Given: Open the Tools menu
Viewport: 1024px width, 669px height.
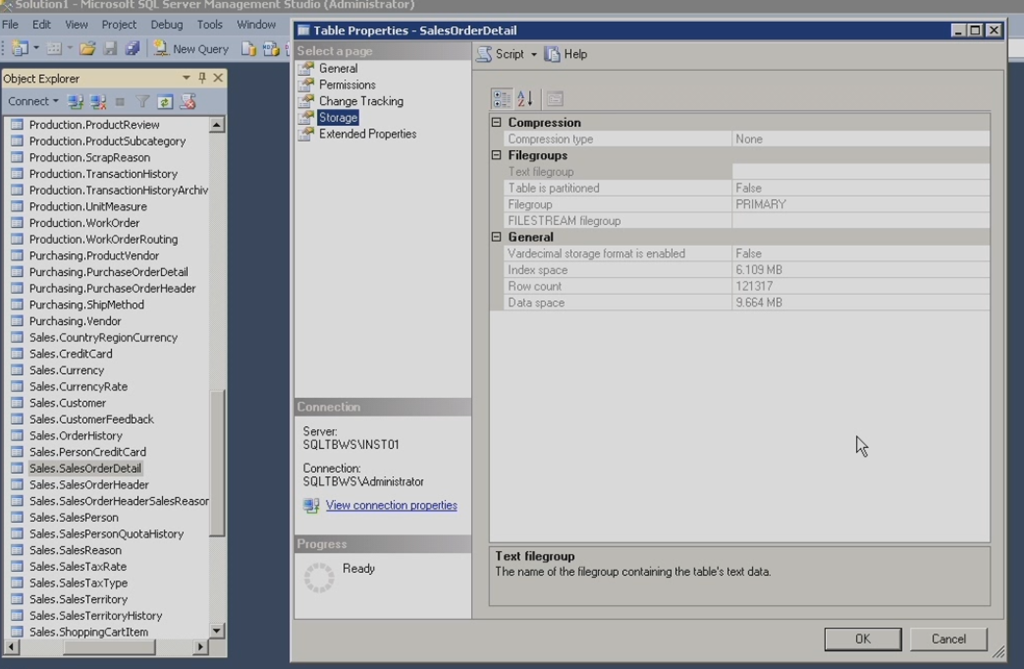Looking at the screenshot, I should (x=210, y=25).
